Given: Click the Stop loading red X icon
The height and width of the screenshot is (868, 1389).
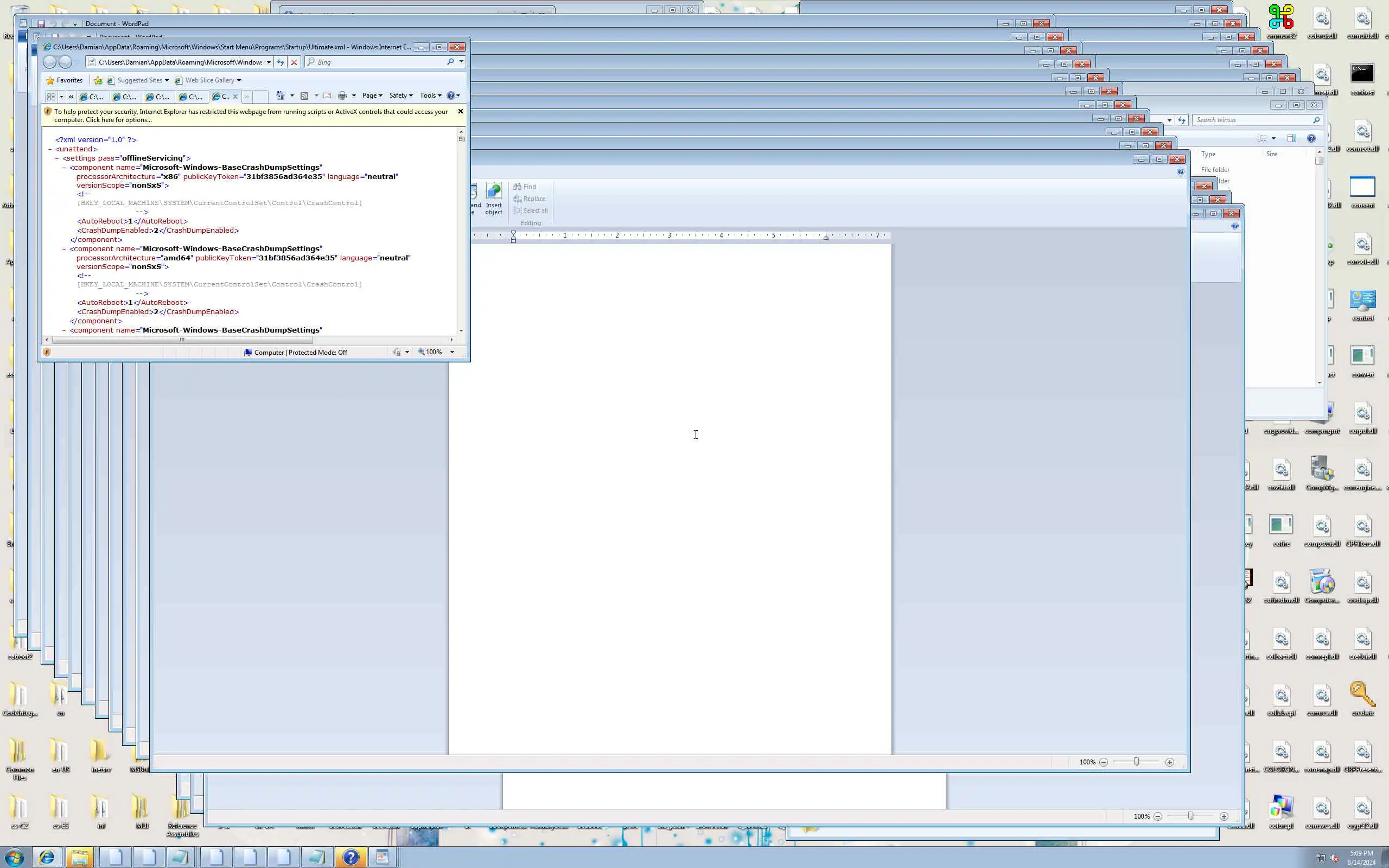Looking at the screenshot, I should click(x=294, y=62).
